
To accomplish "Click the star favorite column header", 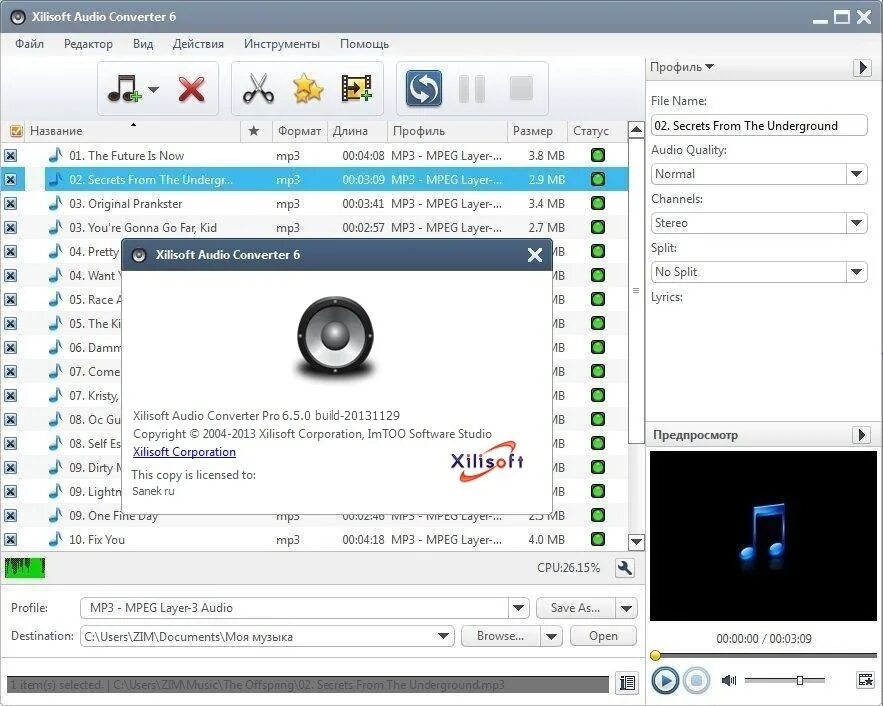I will (x=254, y=131).
